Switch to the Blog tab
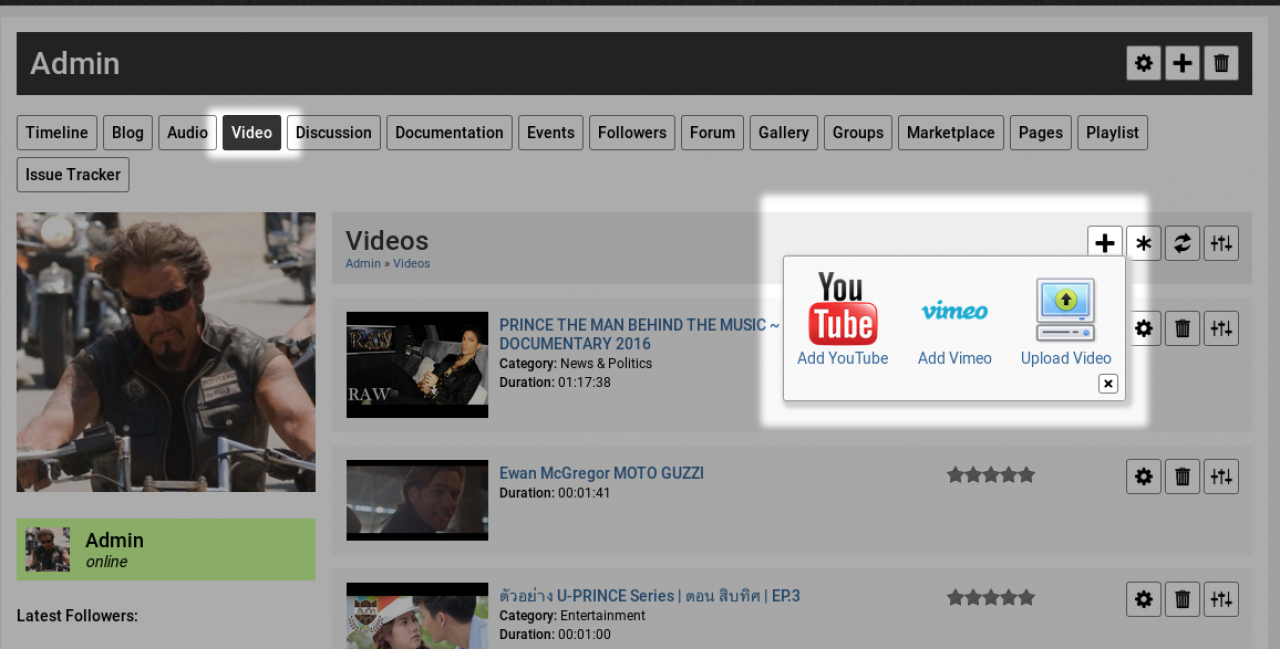 click(x=128, y=132)
